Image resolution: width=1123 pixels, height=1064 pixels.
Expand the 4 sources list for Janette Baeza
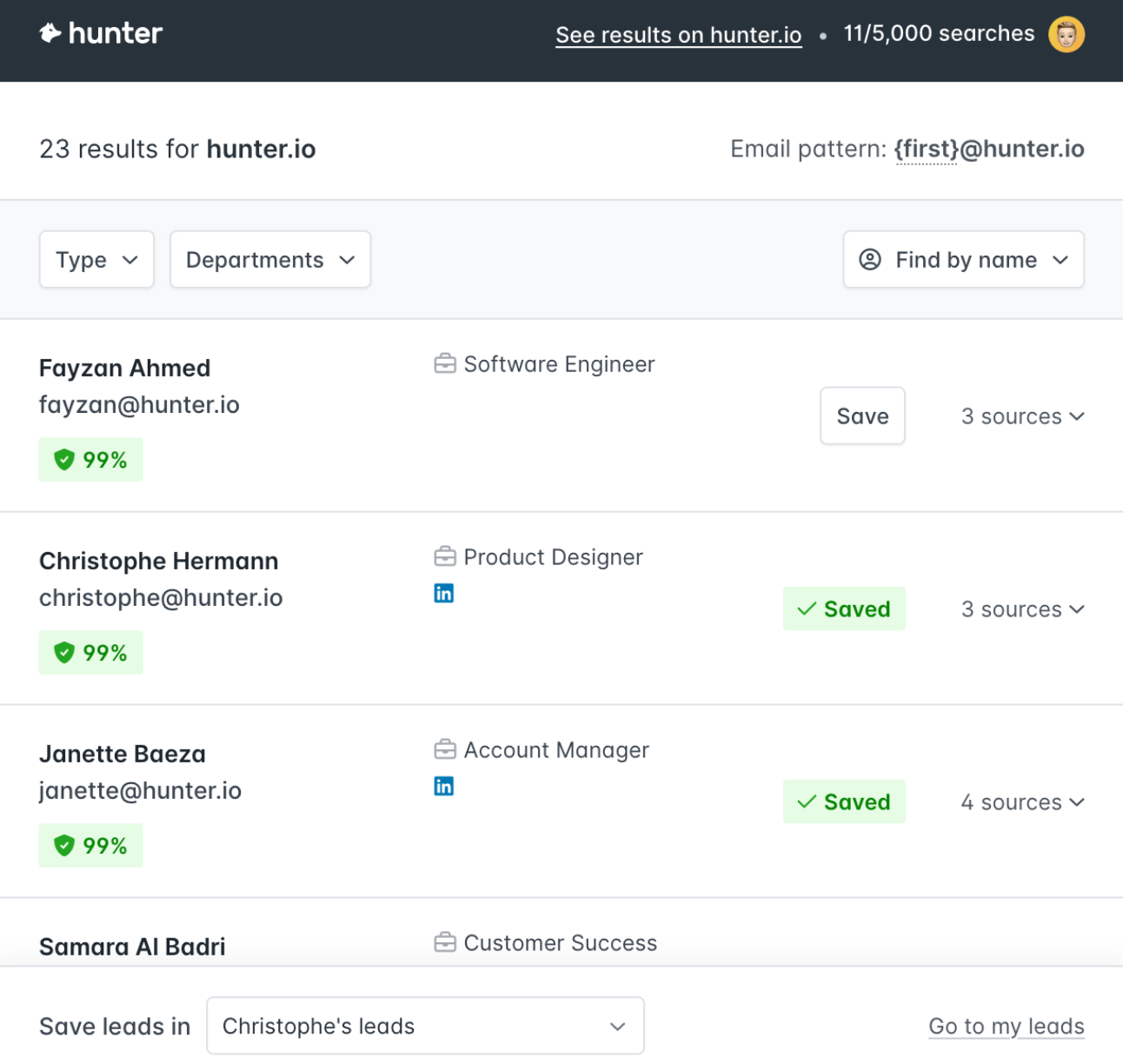tap(1023, 802)
